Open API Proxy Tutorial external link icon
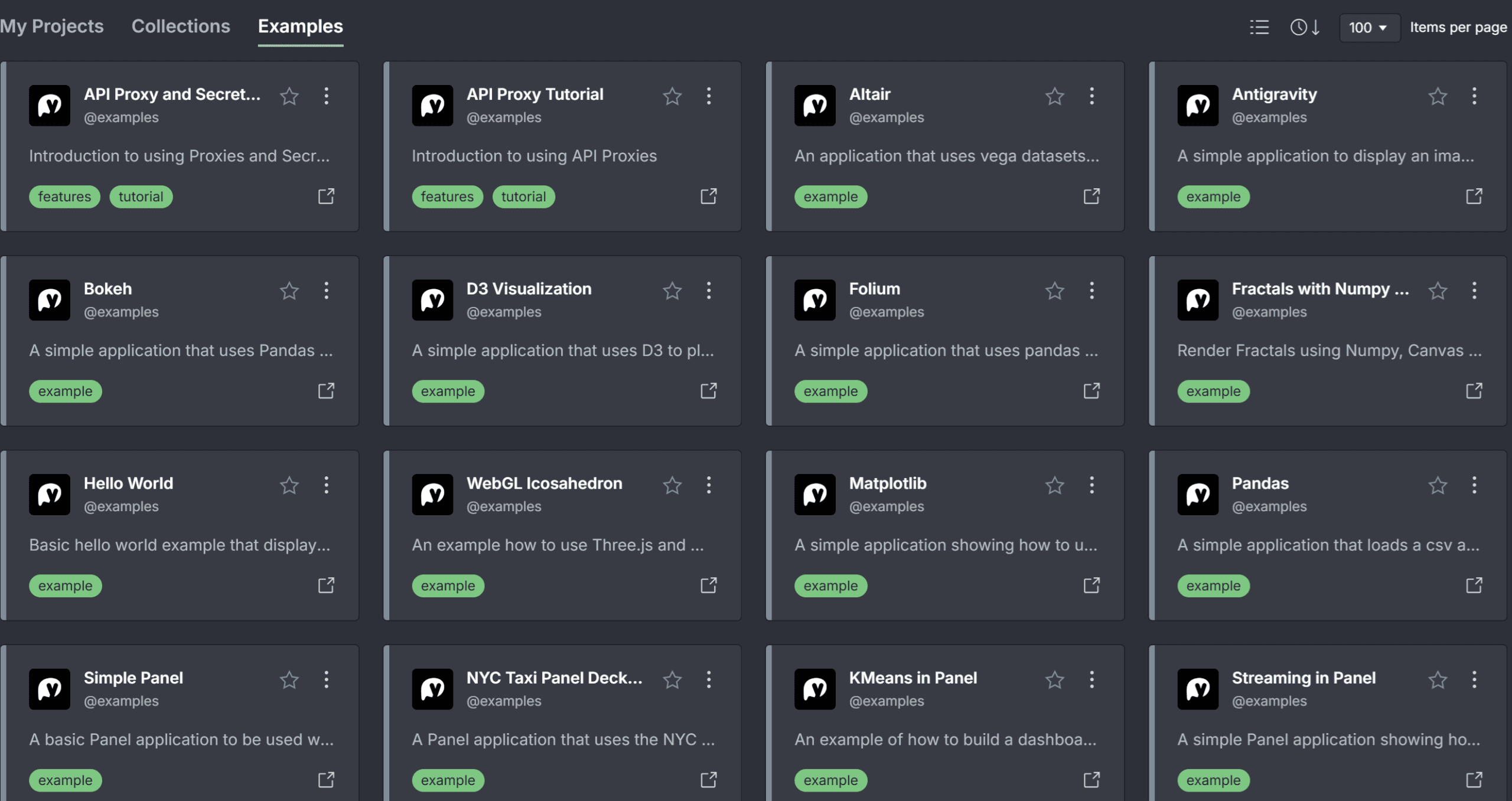 click(709, 196)
